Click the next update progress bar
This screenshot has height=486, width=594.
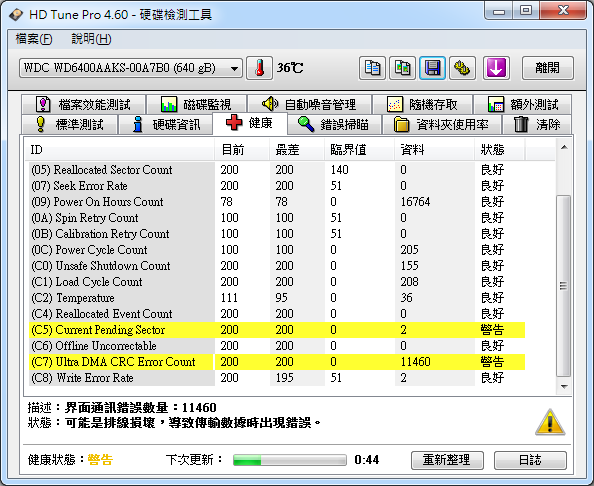[x=290, y=460]
